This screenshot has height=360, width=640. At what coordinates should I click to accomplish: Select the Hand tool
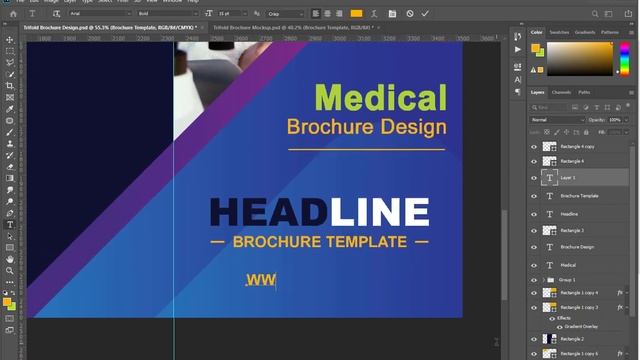10,259
